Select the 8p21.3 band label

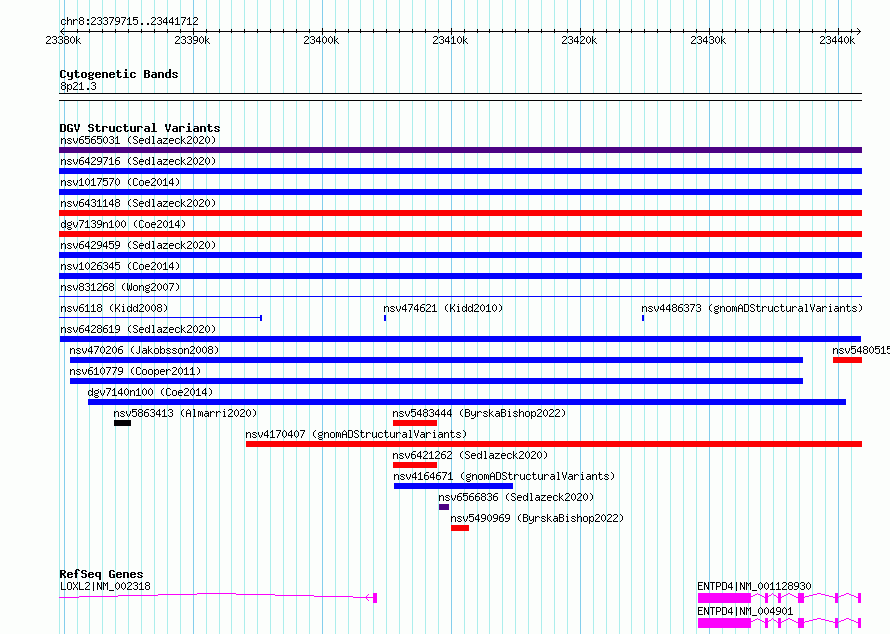click(x=78, y=86)
